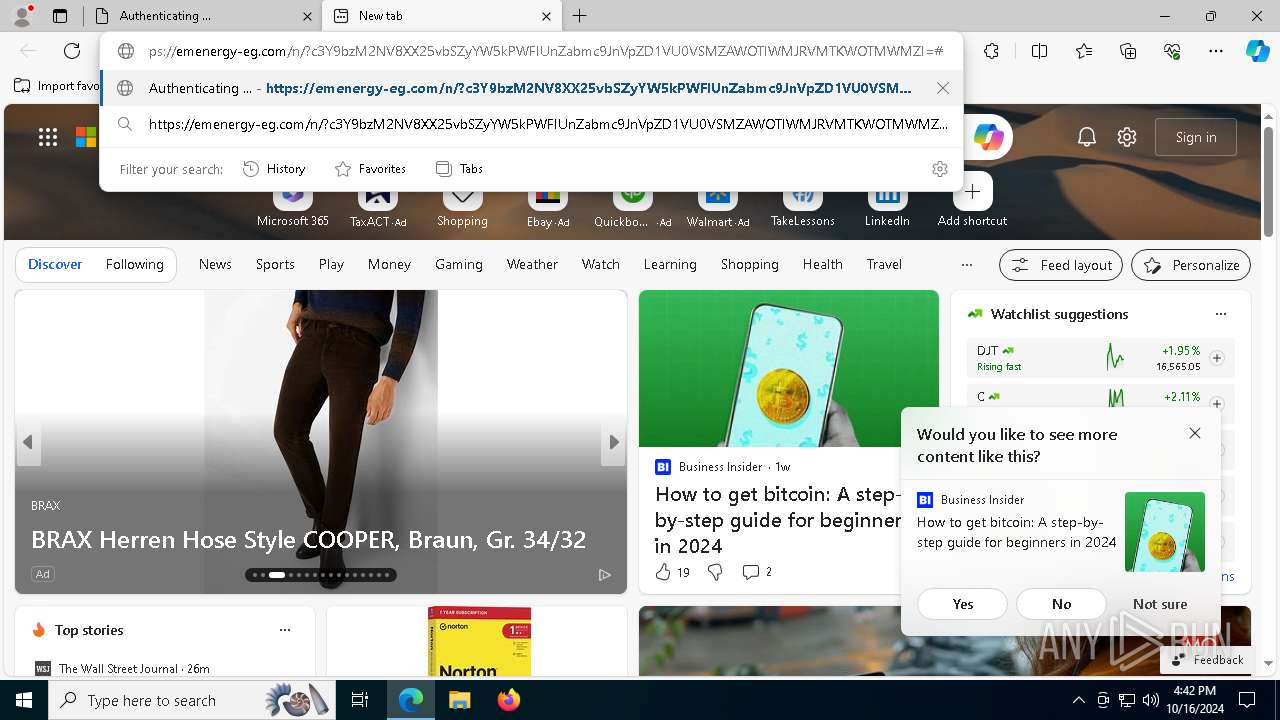1280x720 pixels.
Task: Open Top stories more options
Action: 285,630
